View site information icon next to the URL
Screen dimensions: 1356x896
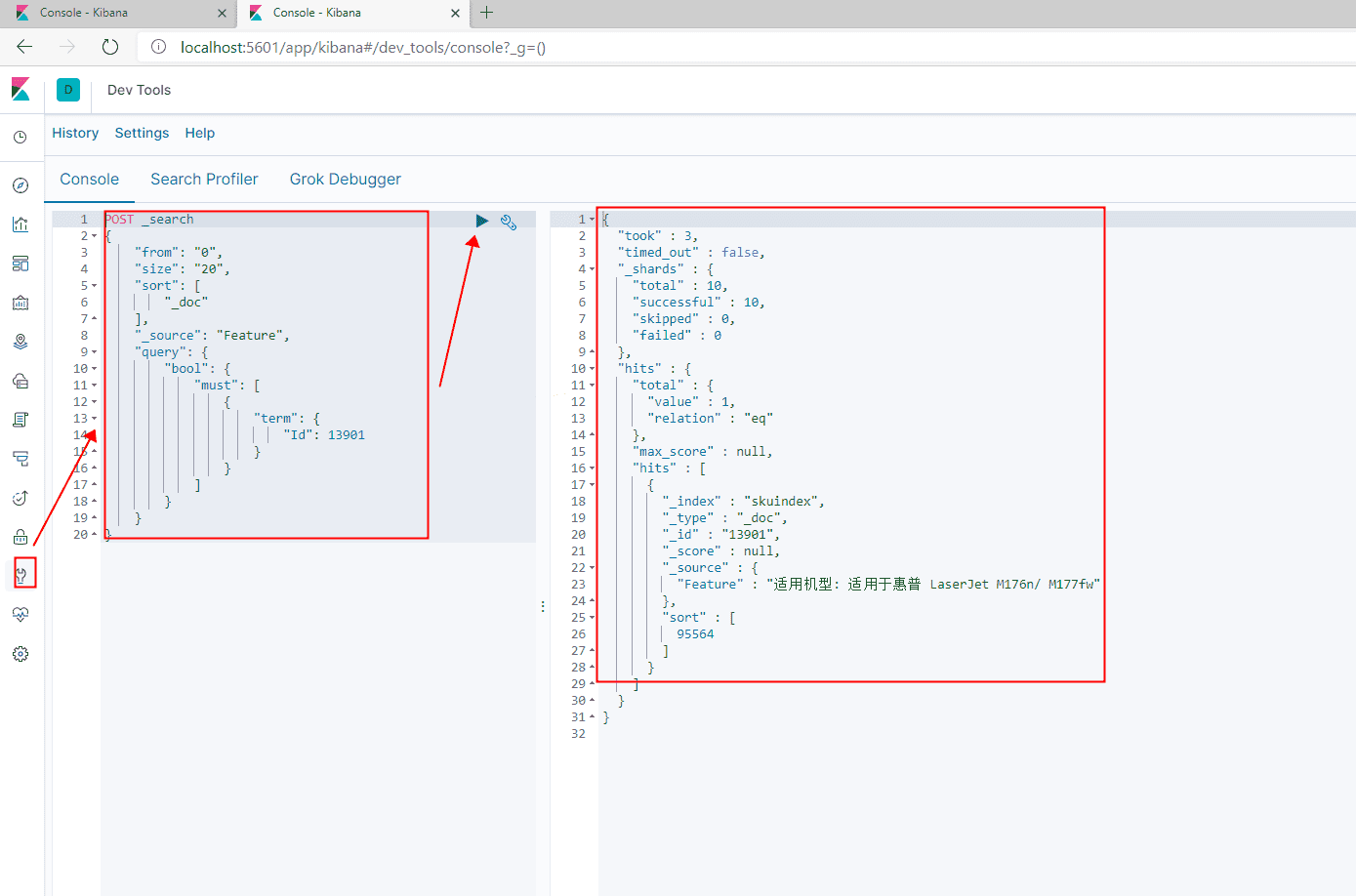[x=159, y=47]
